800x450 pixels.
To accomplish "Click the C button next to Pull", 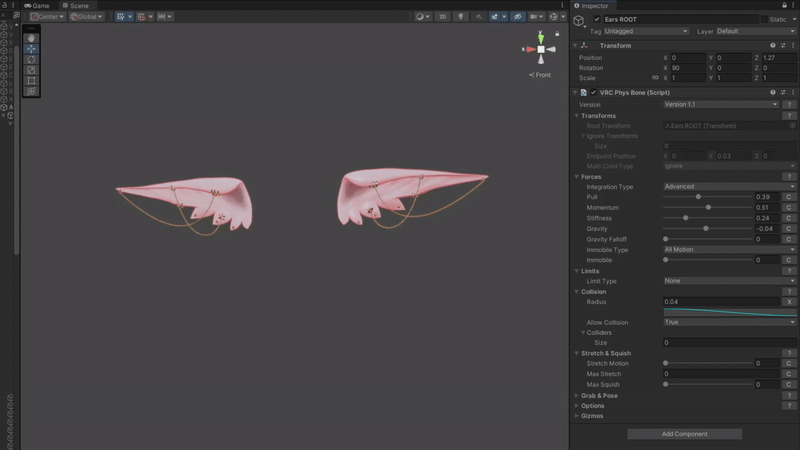I will (789, 197).
